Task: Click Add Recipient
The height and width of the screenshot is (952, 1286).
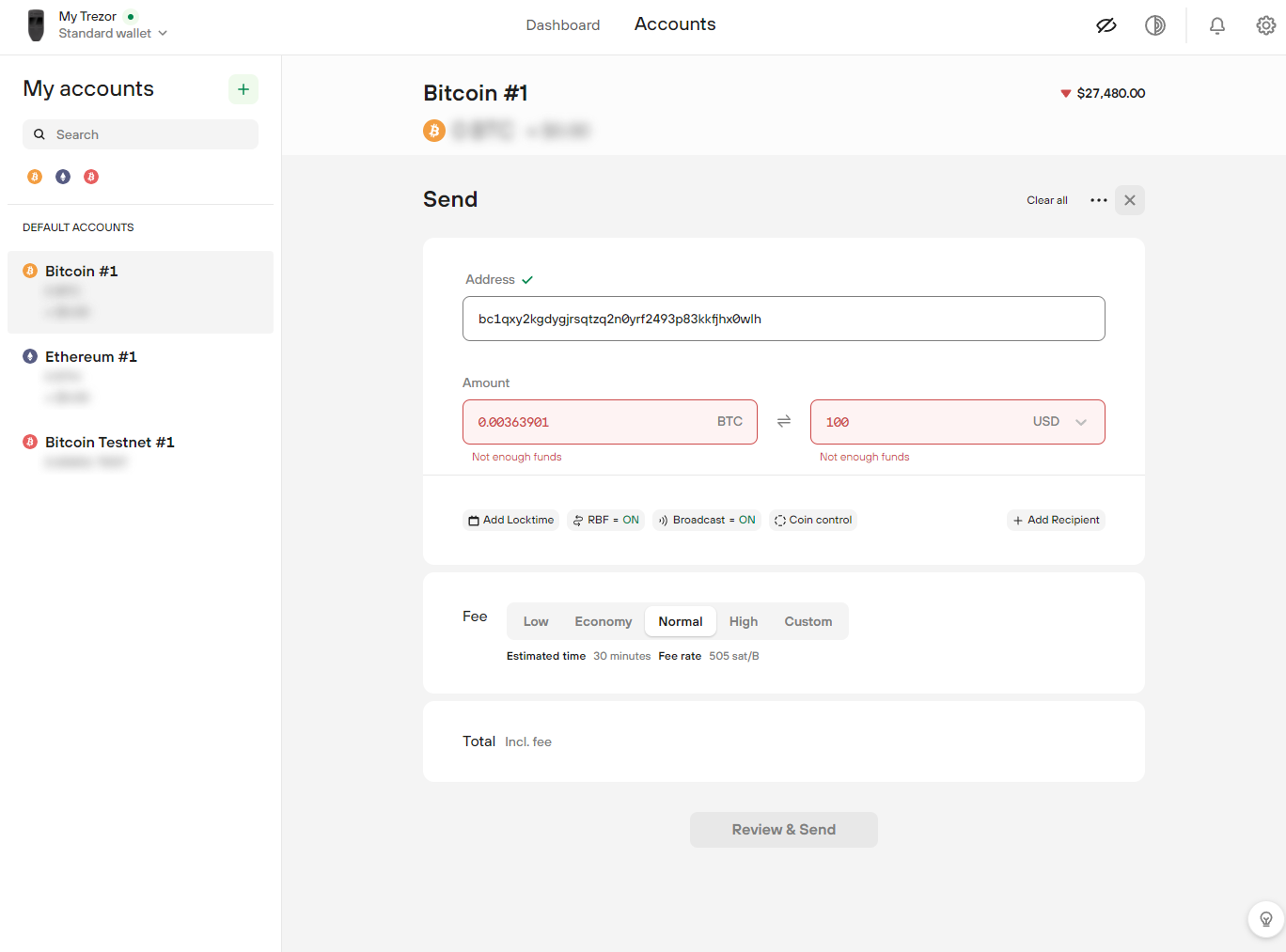Action: [x=1057, y=520]
